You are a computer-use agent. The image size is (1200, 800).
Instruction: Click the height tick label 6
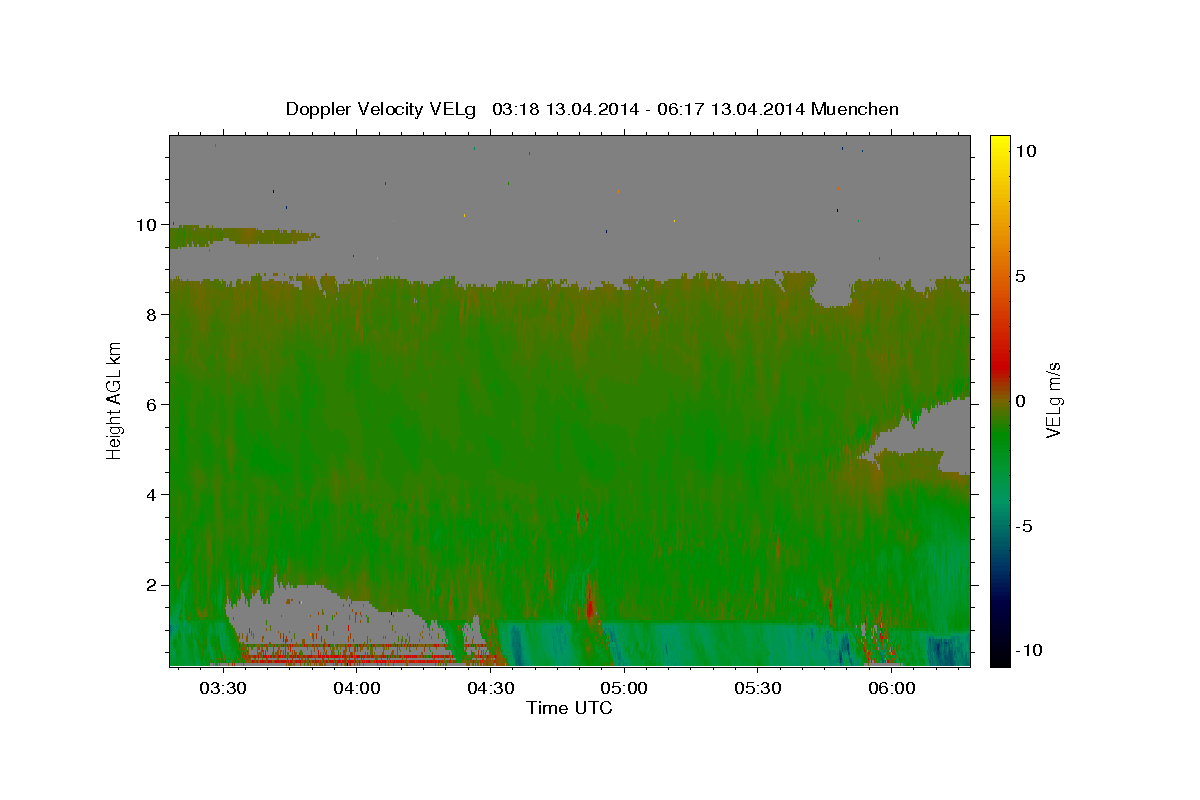153,405
